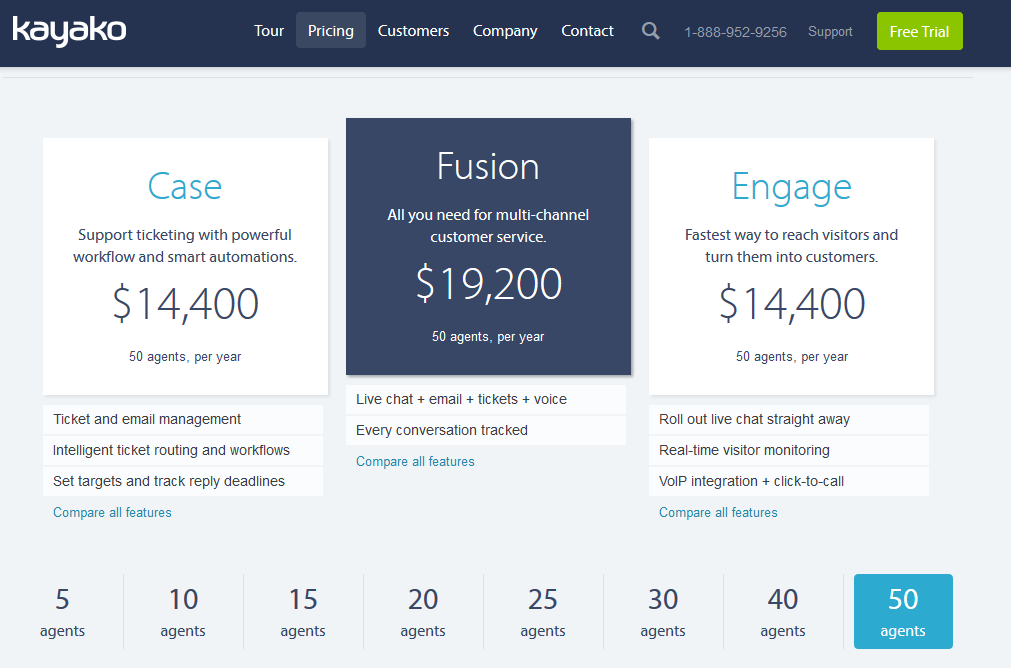The width and height of the screenshot is (1011, 668).
Task: Click 'Live chat + email + tickets + voice' row
Action: (486, 400)
